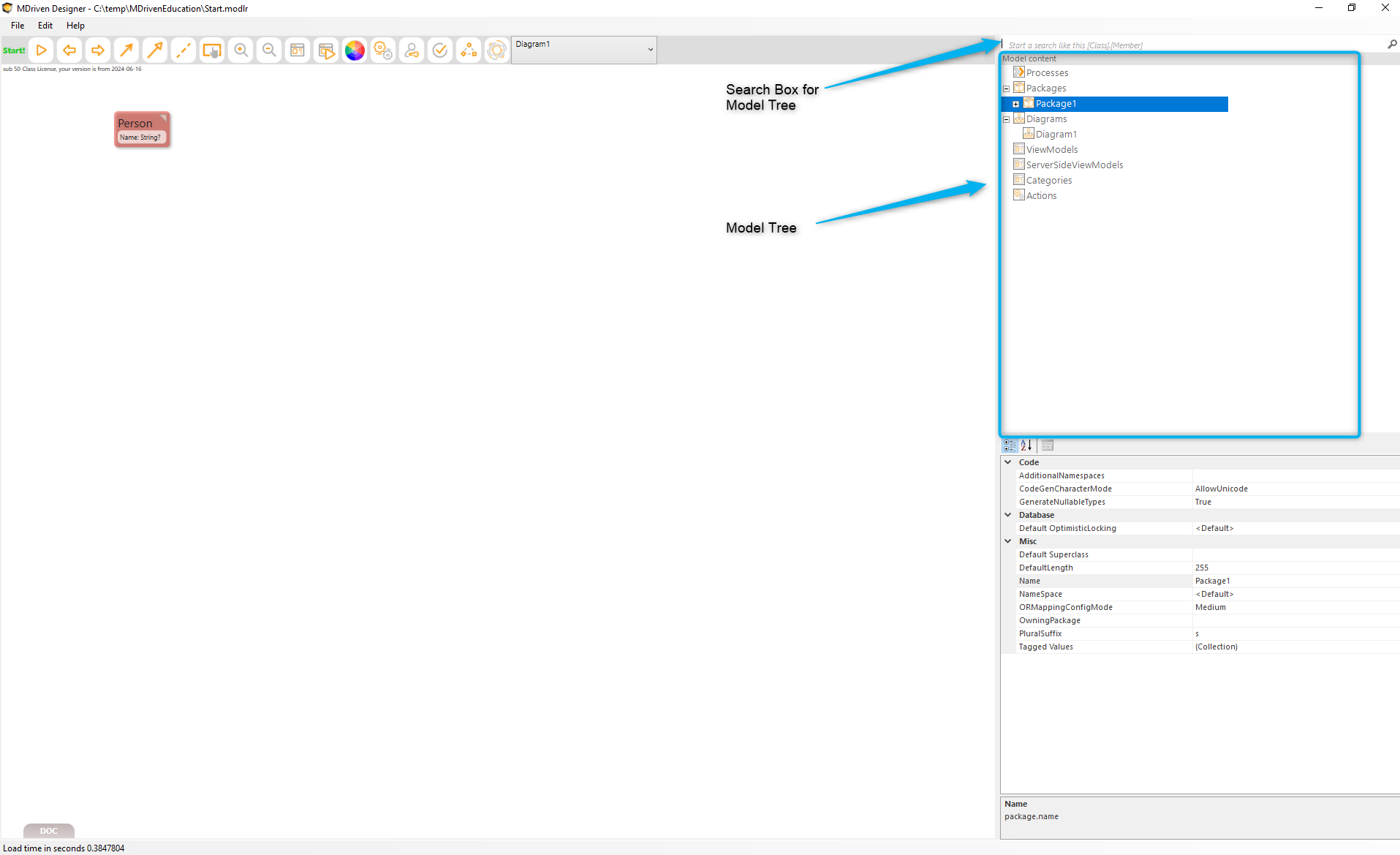1400x855 pixels.
Task: Open the Help menu
Action: pyautogui.click(x=75, y=26)
